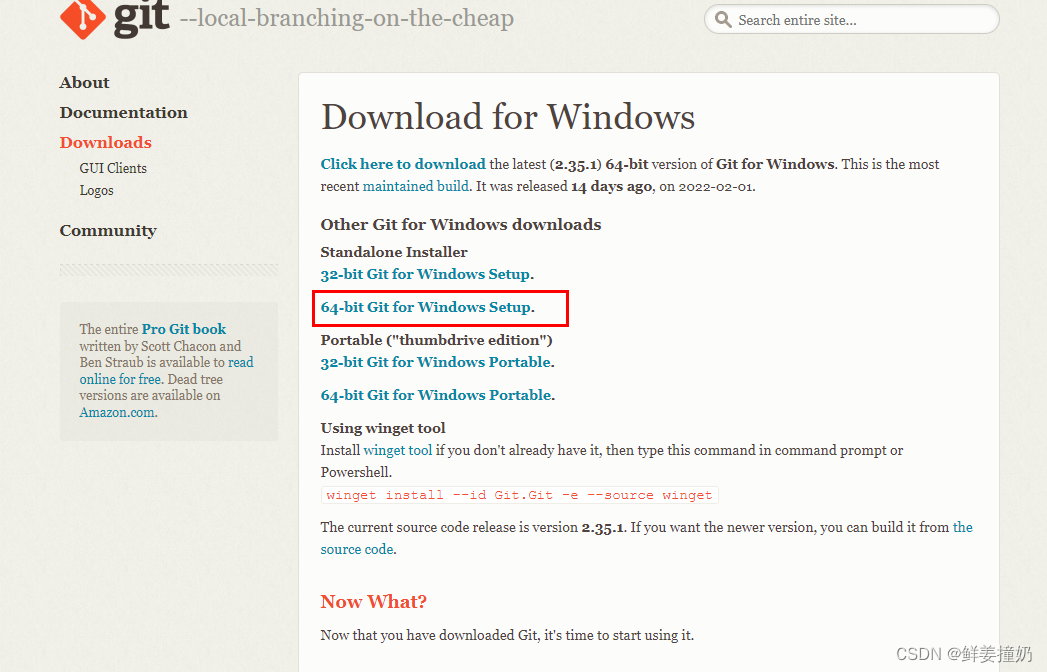
Task: Click the 'Now What?' heading
Action: pyautogui.click(x=373, y=602)
